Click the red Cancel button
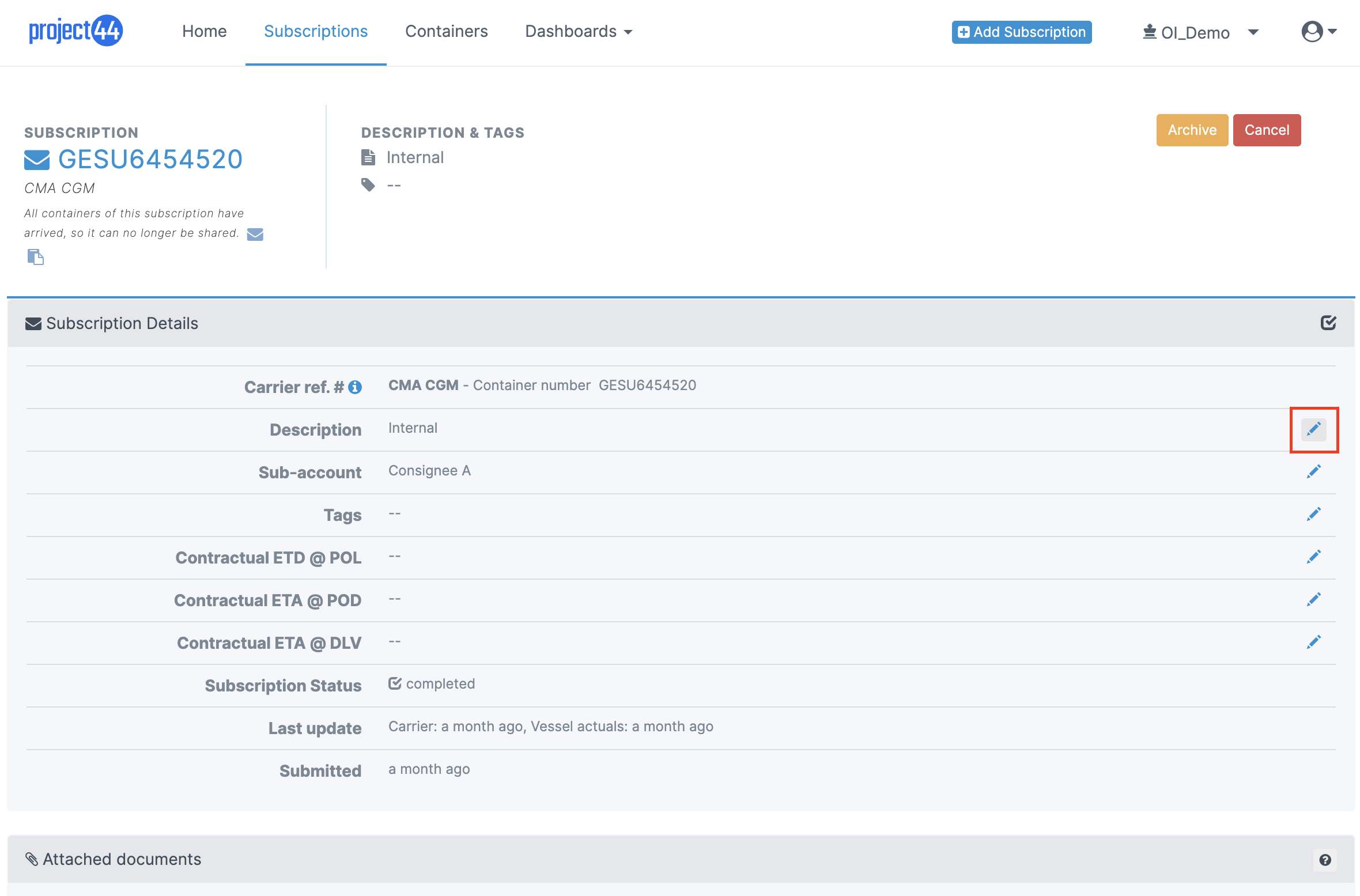 click(x=1267, y=130)
